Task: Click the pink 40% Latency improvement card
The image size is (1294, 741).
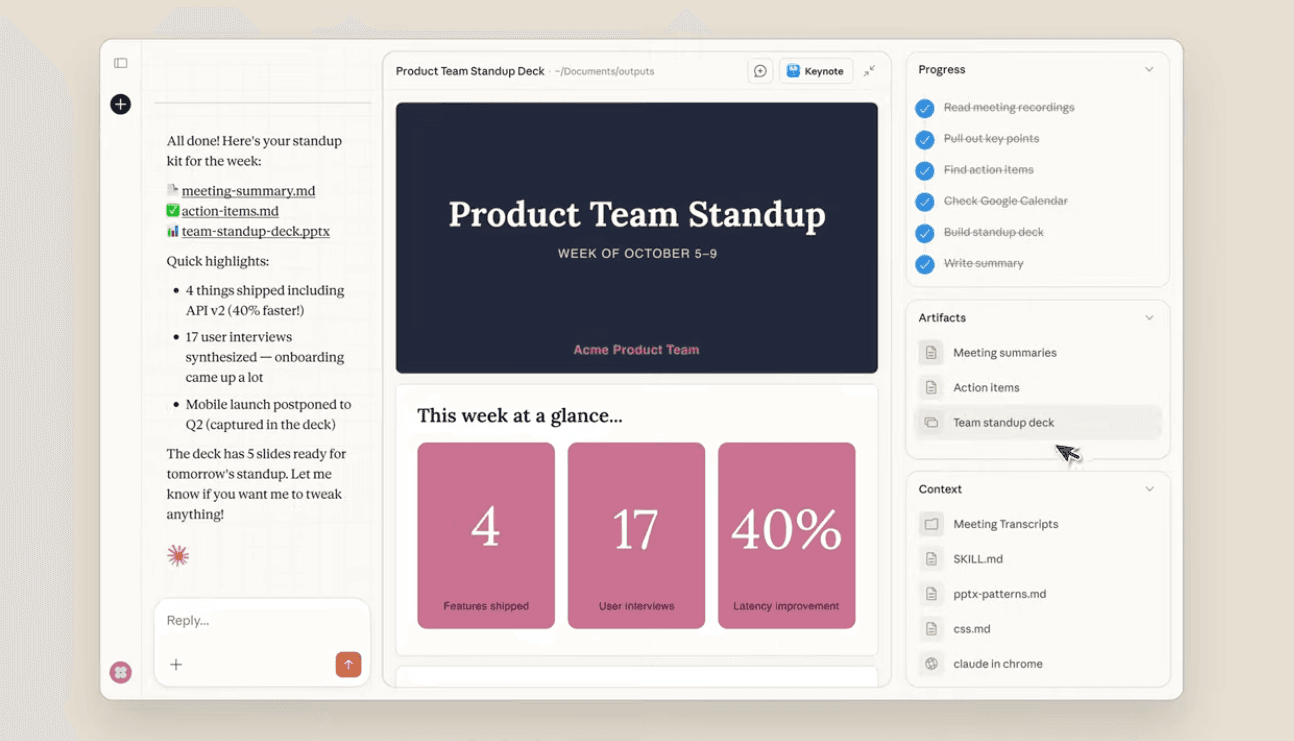Action: point(786,535)
